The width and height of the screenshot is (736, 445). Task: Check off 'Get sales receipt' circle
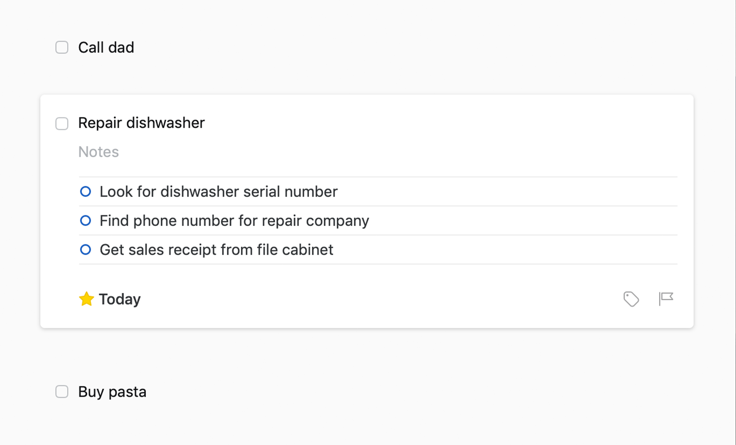pos(85,250)
